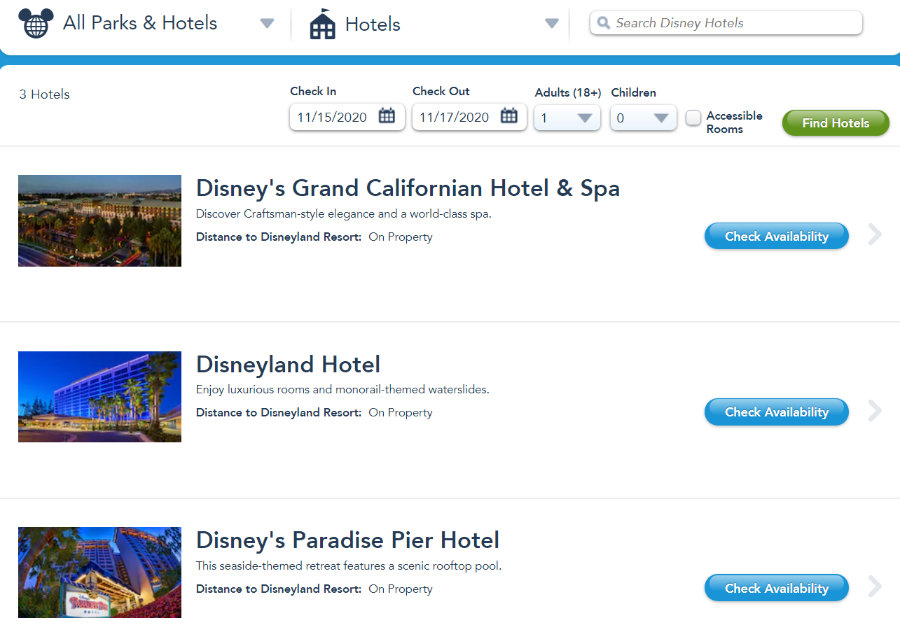This screenshot has width=900, height=625.
Task: Expand the Hotels category dropdown arrow
Action: (551, 24)
